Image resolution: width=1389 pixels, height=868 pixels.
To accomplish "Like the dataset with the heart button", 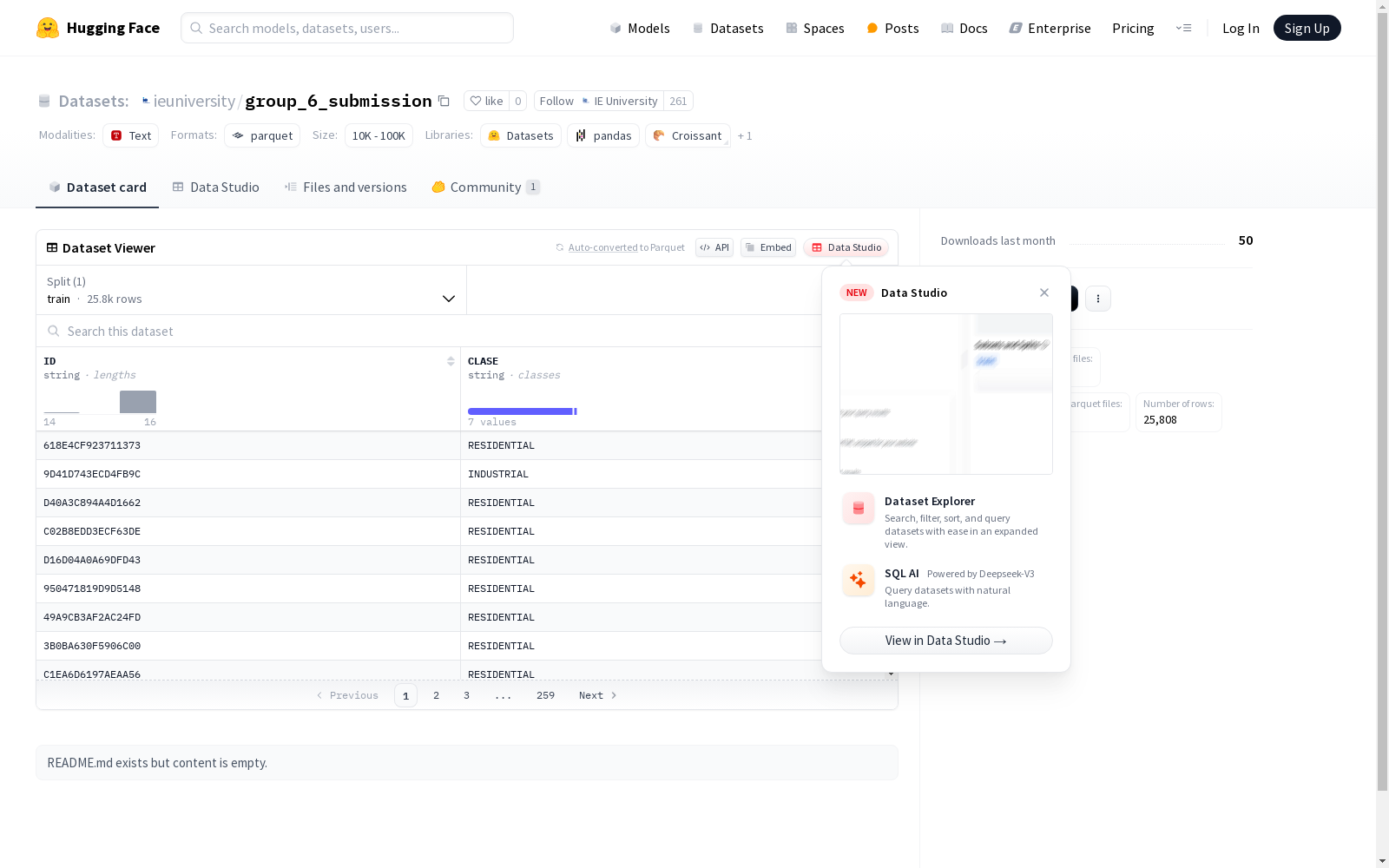I will [486, 101].
